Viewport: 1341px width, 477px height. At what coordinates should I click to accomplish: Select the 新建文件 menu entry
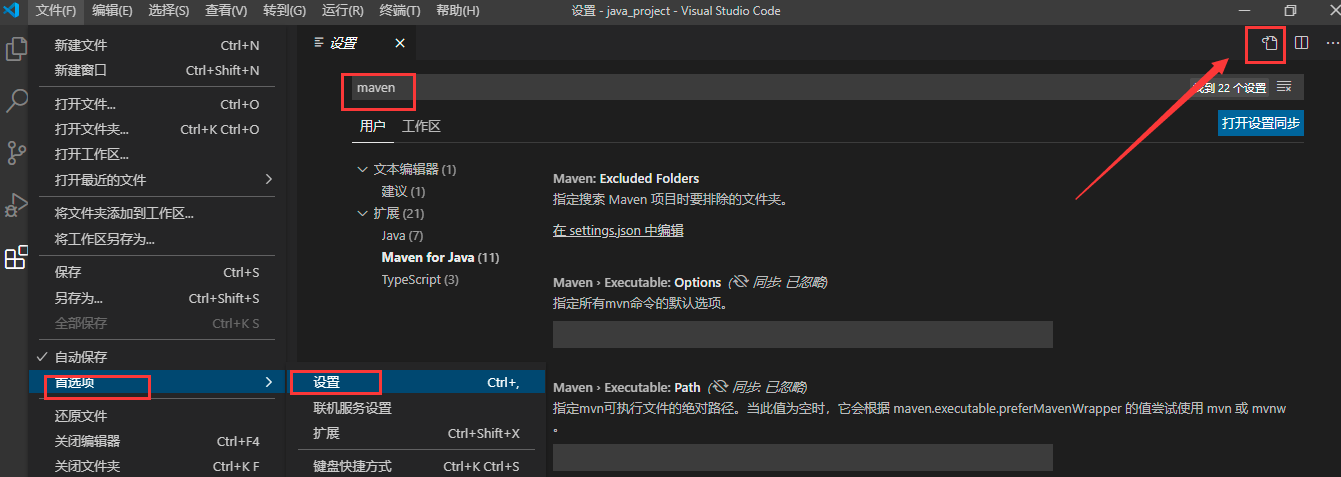coord(157,45)
